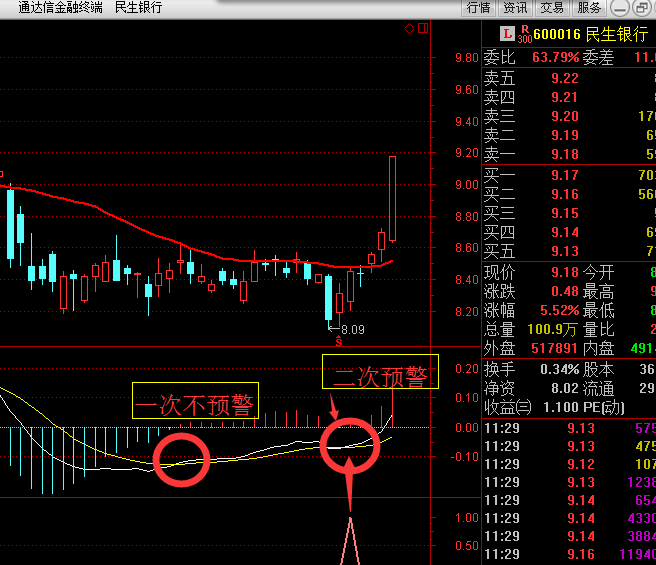
Task: Click the 最低 label
Action: (x=598, y=311)
